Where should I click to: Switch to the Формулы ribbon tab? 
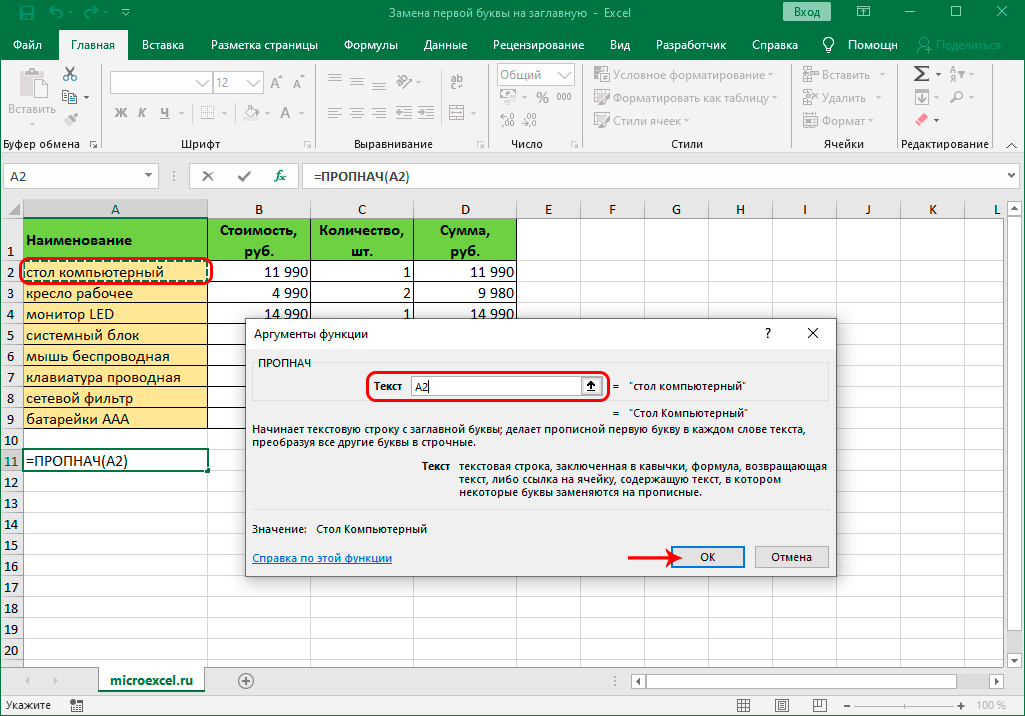370,45
